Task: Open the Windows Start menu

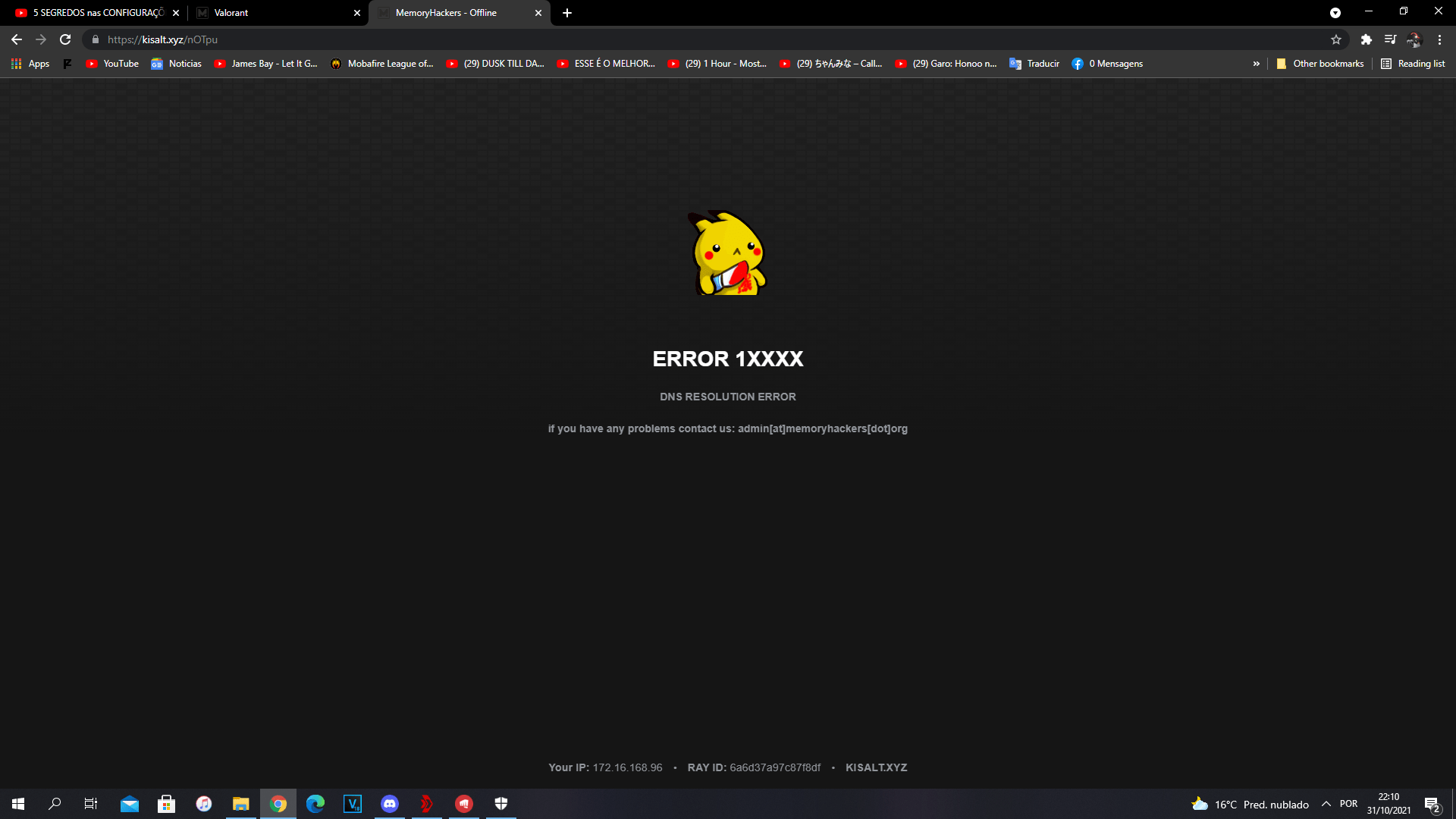Action: [18, 804]
